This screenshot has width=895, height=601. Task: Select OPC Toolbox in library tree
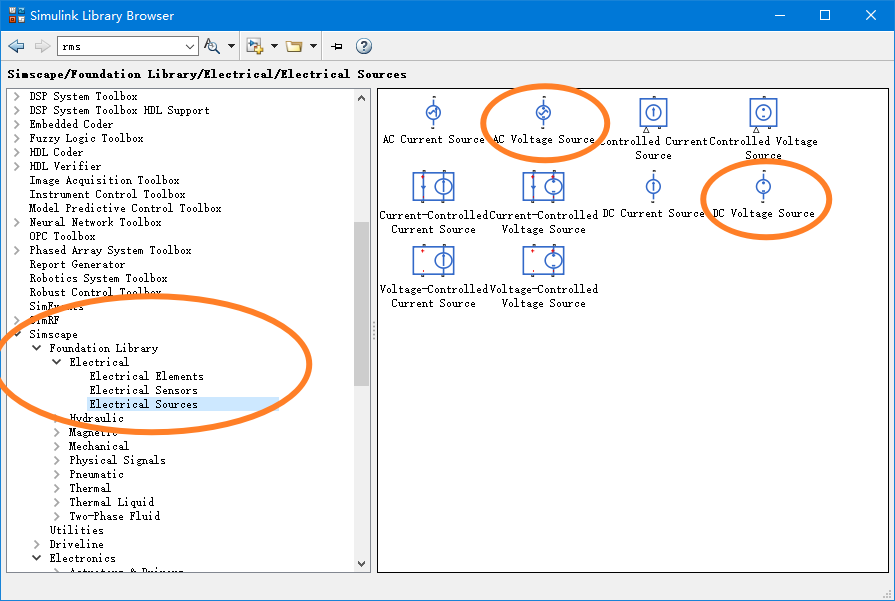click(62, 236)
